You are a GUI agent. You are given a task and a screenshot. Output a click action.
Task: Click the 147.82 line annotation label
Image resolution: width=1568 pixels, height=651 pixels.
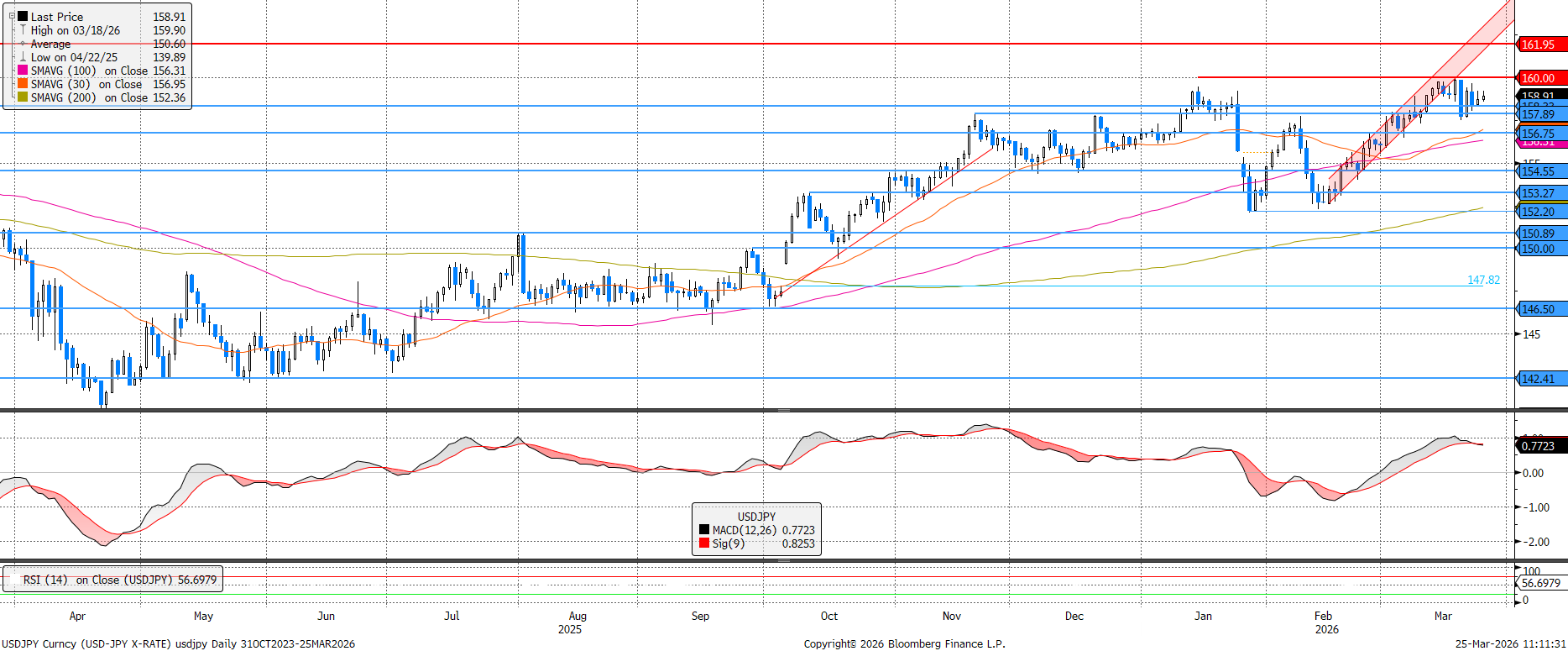[x=1482, y=280]
